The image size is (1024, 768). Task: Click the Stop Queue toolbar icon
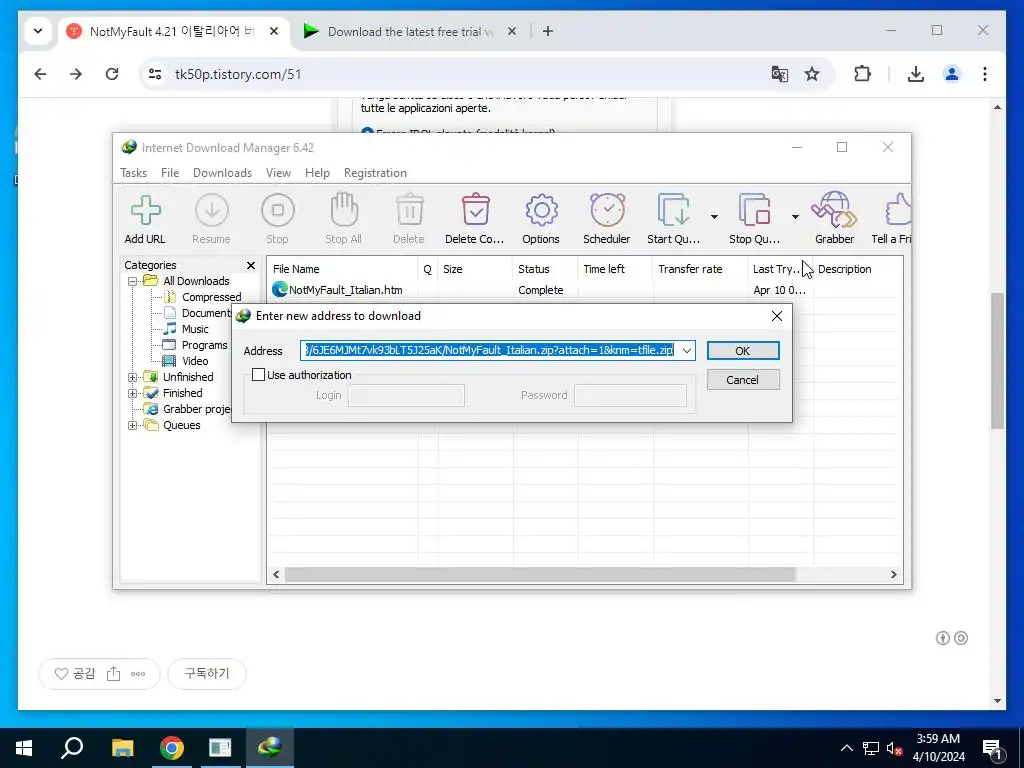coord(754,219)
